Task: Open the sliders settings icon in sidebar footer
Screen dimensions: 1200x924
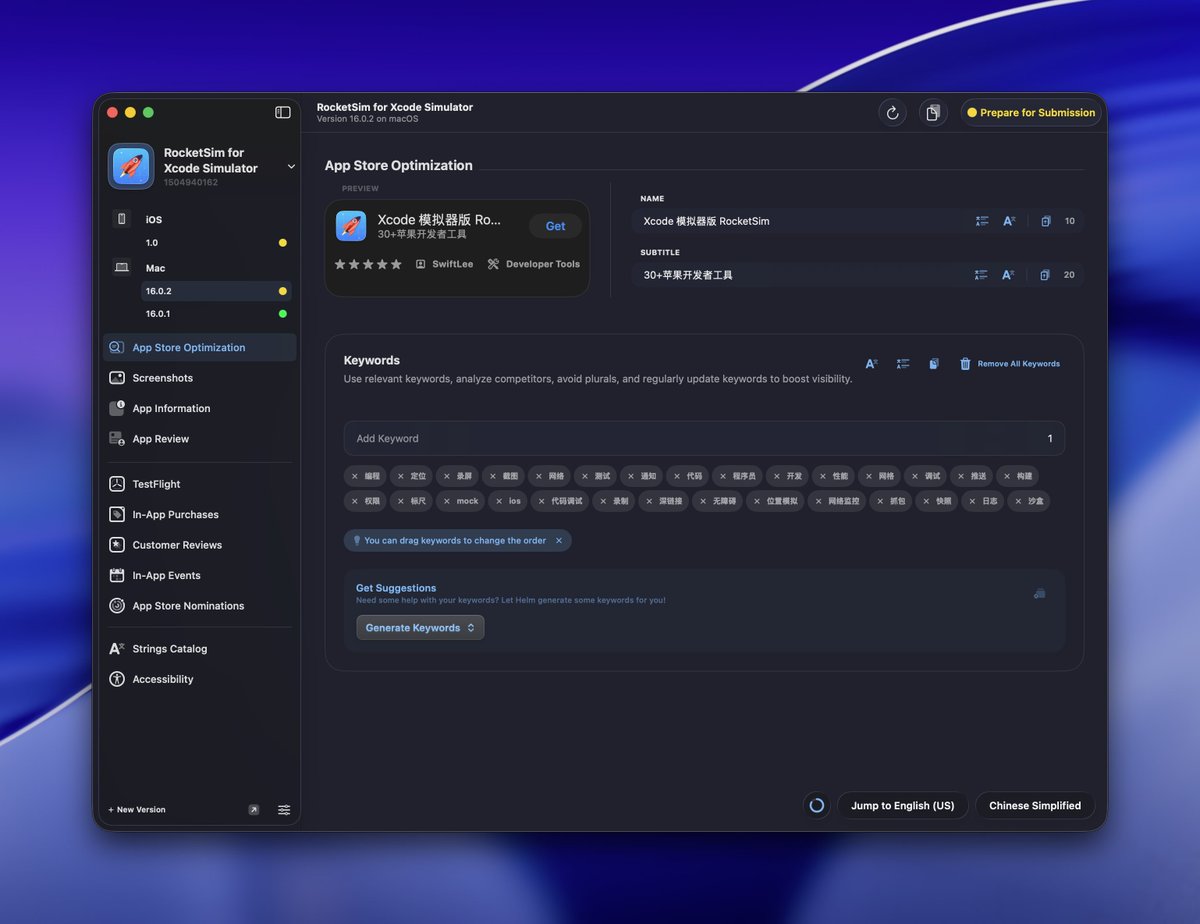Action: [284, 810]
